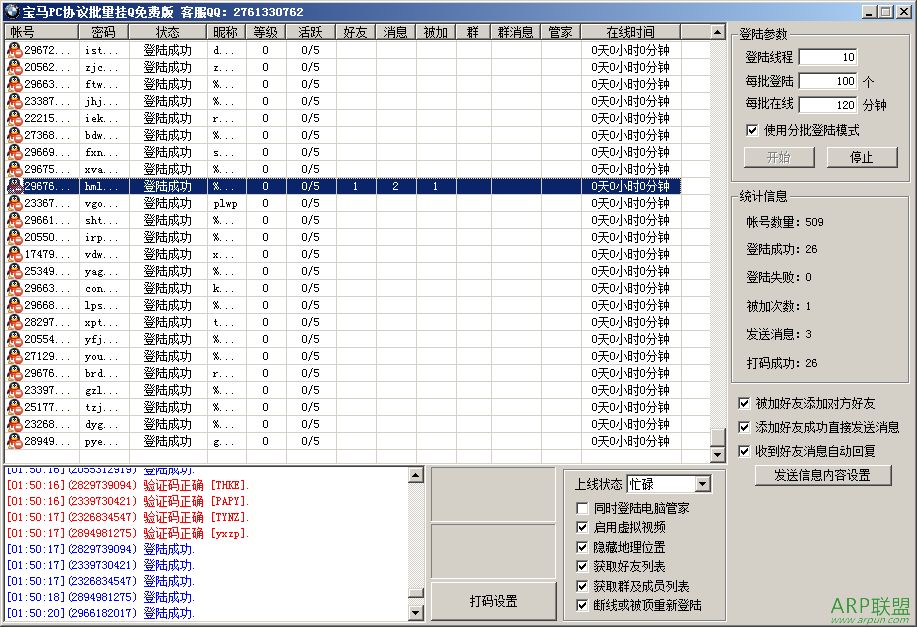The width and height of the screenshot is (917, 627).
Task: Click the QQ penguin icon for account 28297...
Action: 14,322
